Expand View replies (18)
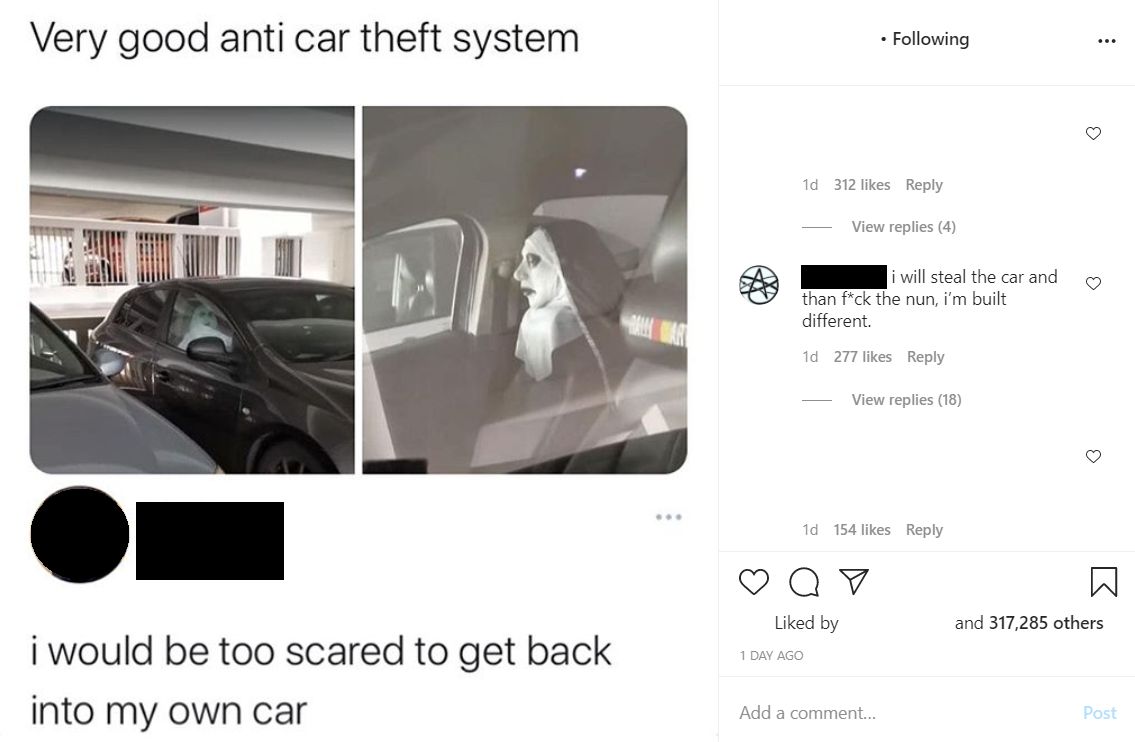Viewport: 1135px width, 742px height. pos(906,400)
